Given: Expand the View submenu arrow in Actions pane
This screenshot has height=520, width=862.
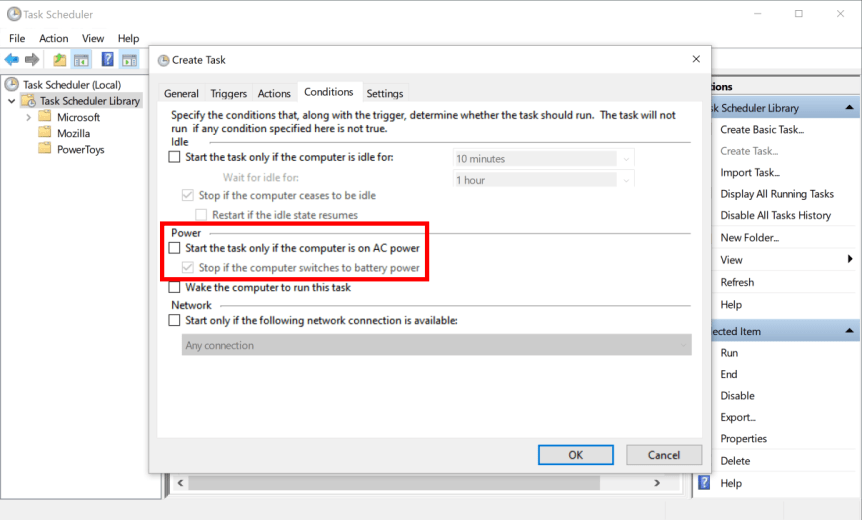Looking at the screenshot, I should tap(850, 259).
